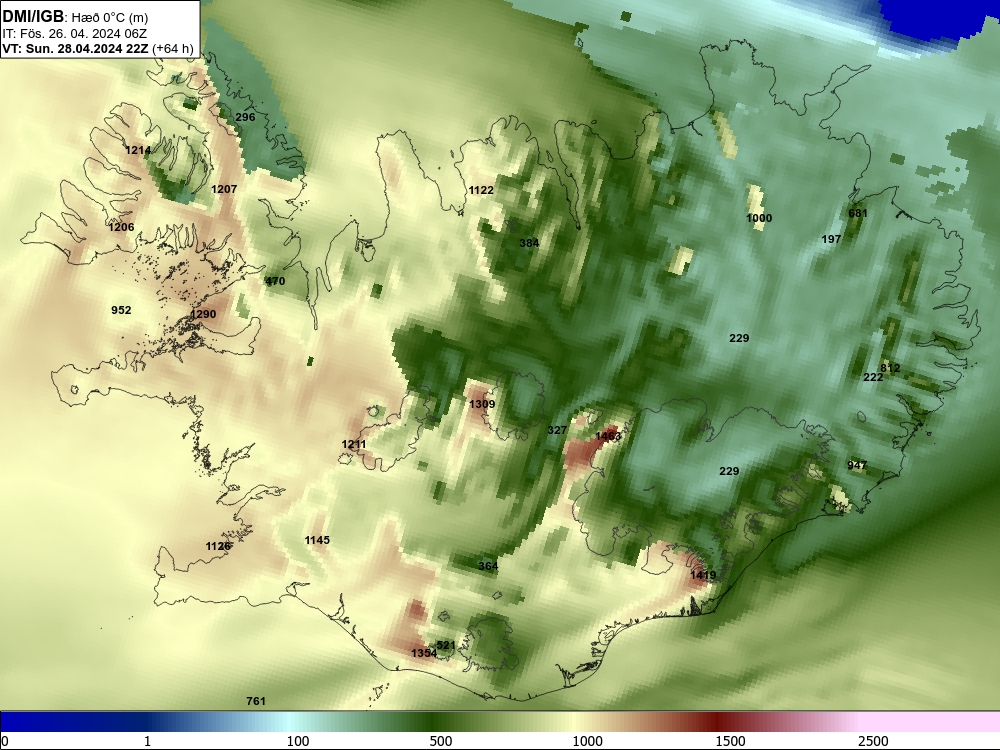Viewport: 1000px width, 750px height.
Task: Click the 500 tick on the color scale
Action: [441, 741]
